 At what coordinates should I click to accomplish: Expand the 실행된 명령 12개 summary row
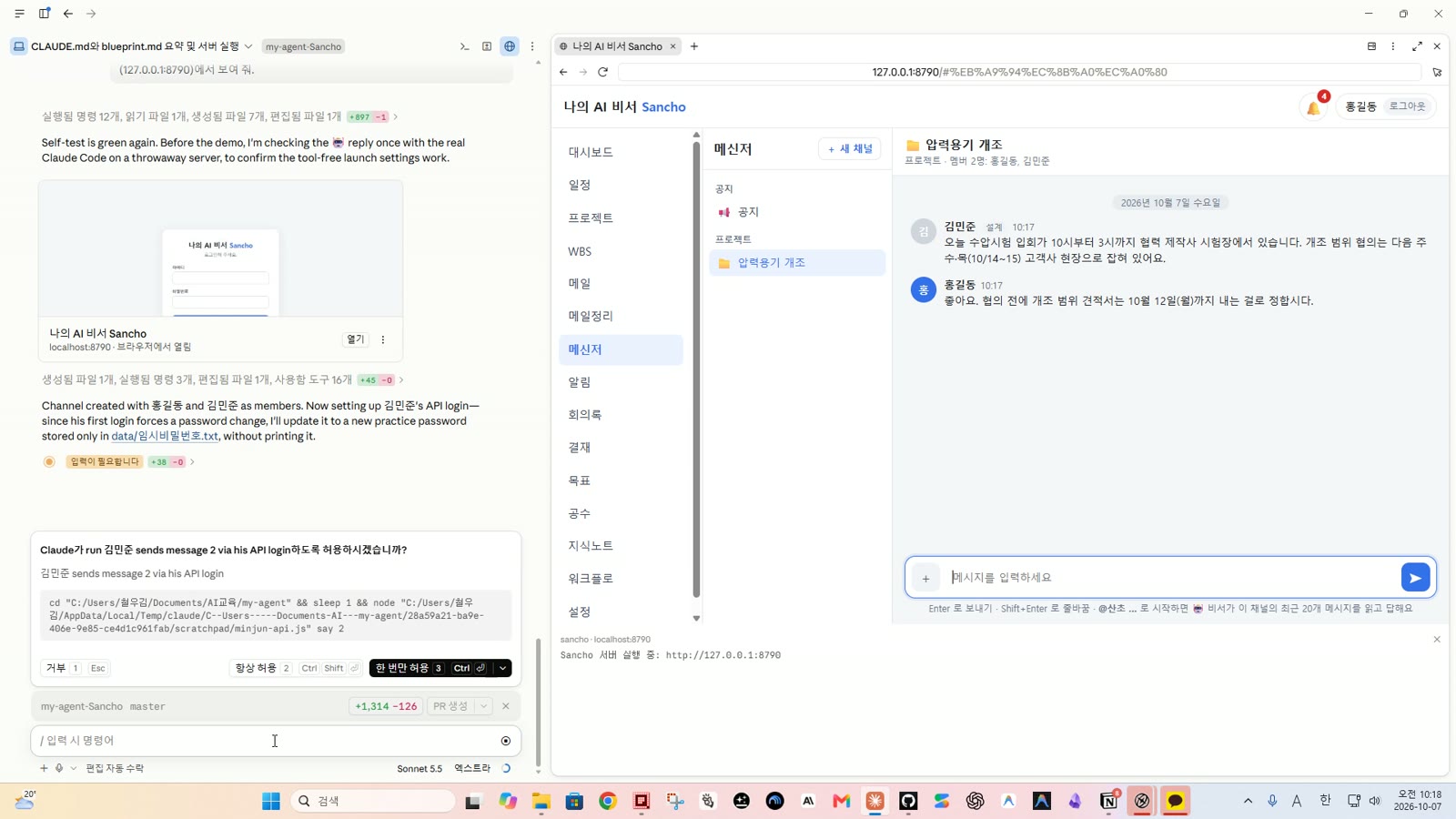point(219,116)
